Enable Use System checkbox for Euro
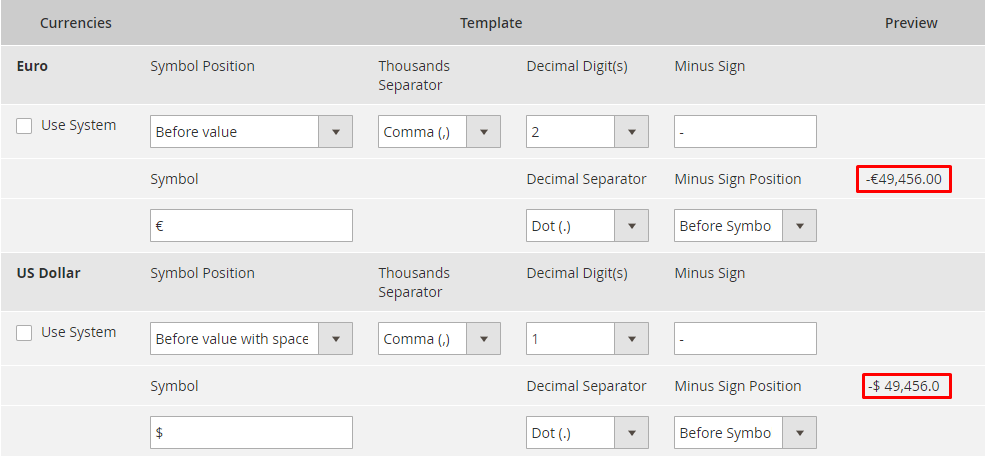Image resolution: width=985 pixels, height=456 pixels. tap(25, 126)
